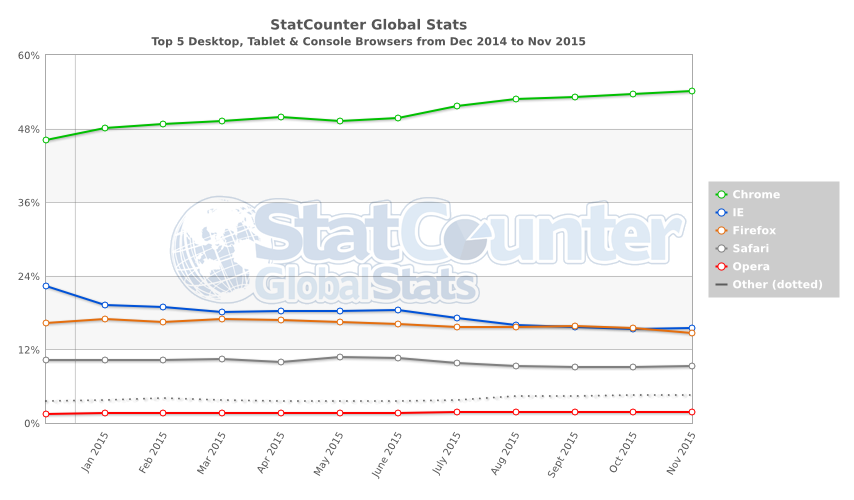Click the 48% y-axis label
Image resolution: width=854 pixels, height=500 pixels.
(x=28, y=129)
